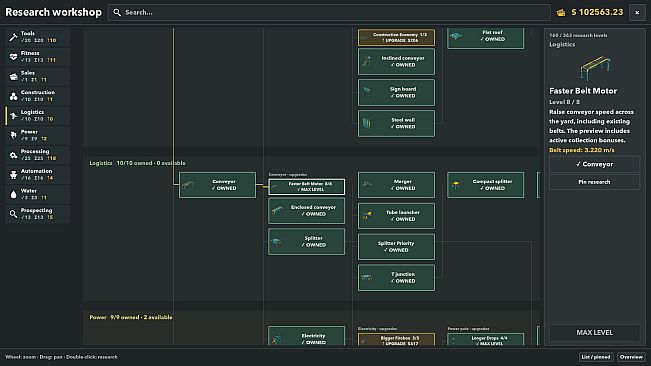Click the Conveyor prerequisite button
This screenshot has width=651, height=366.
tap(595, 164)
